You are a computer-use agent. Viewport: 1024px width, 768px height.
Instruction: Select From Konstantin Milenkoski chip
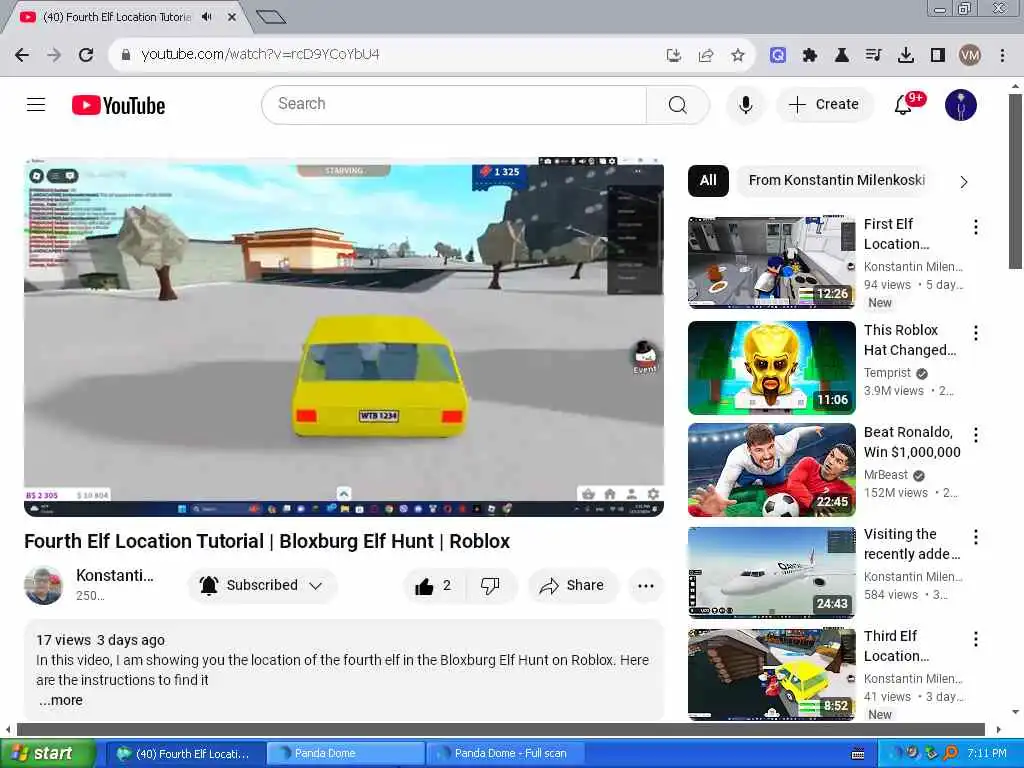click(x=836, y=180)
